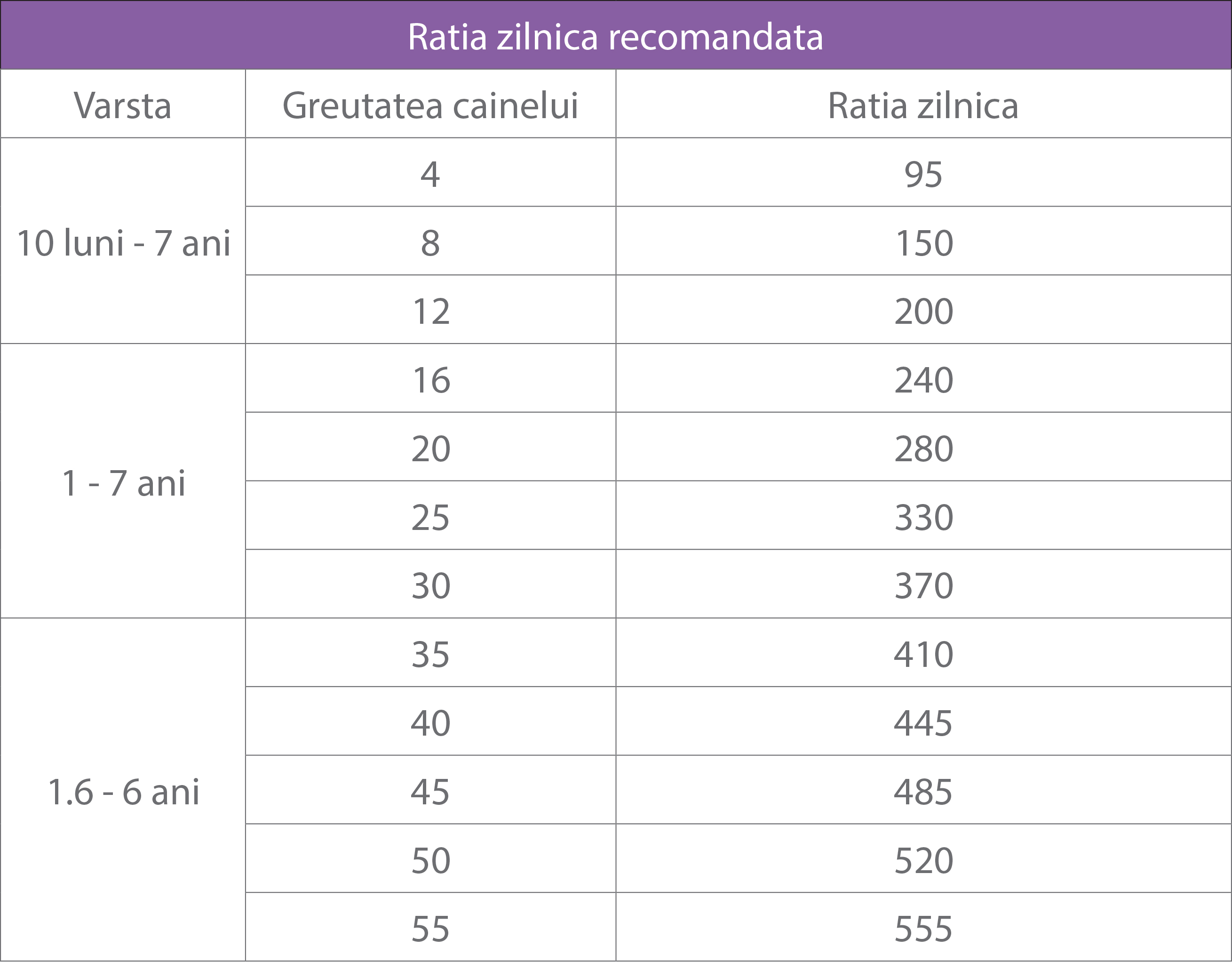Click the daily ration value 95
This screenshot has height=962, width=1232.
923,173
